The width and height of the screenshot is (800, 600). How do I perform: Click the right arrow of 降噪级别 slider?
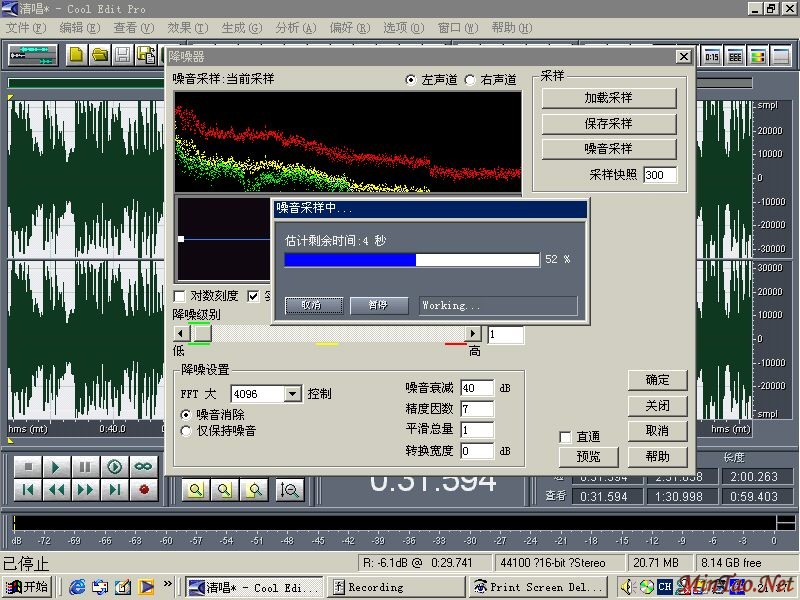(473, 333)
